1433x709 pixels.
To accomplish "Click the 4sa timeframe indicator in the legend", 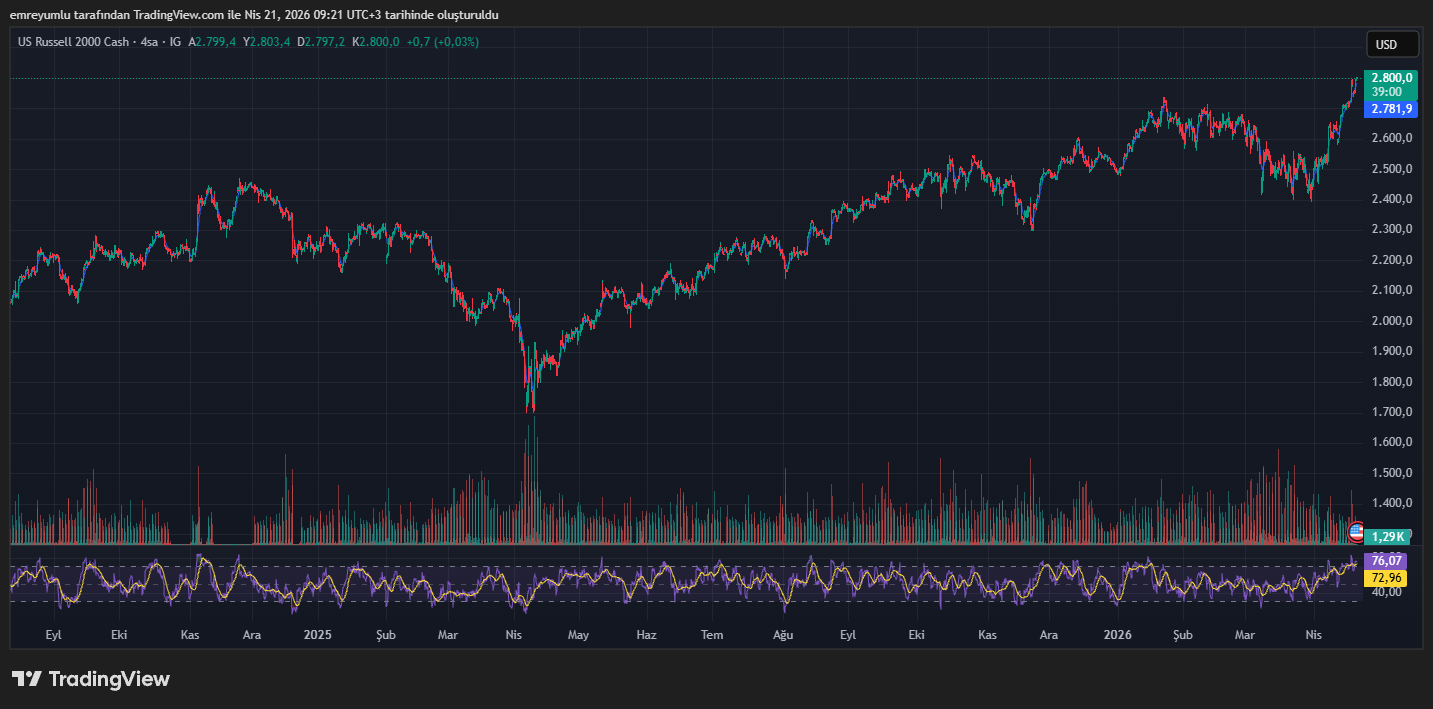I will pyautogui.click(x=147, y=42).
